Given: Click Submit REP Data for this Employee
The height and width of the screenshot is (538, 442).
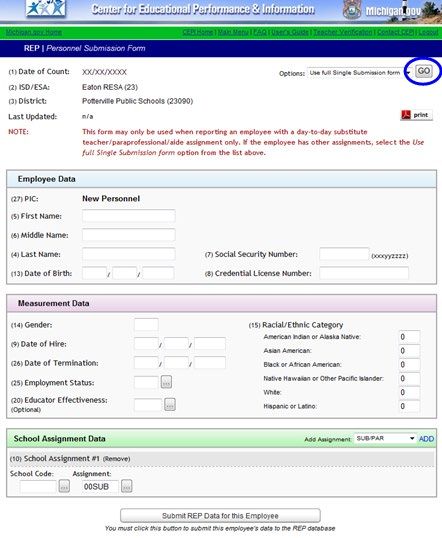Looking at the screenshot, I should [x=220, y=516].
